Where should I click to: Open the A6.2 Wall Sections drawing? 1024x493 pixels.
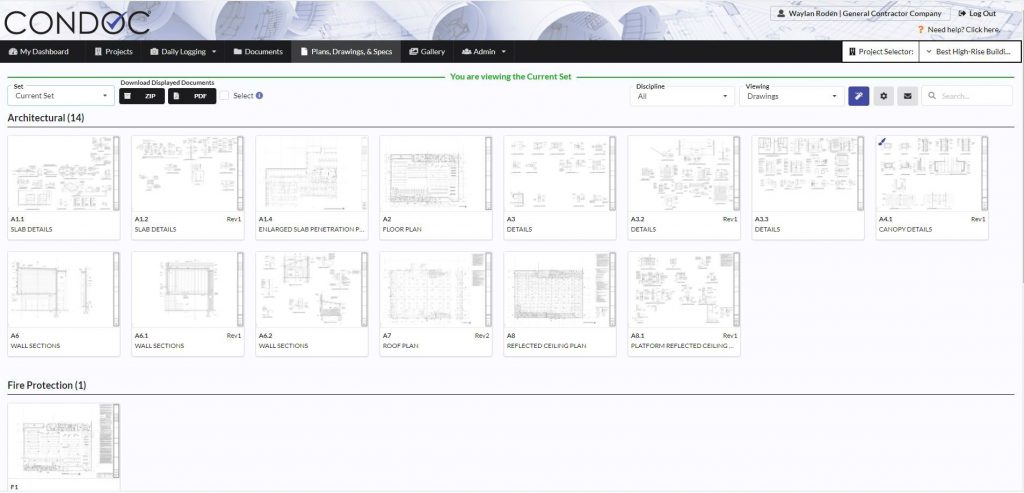[312, 304]
